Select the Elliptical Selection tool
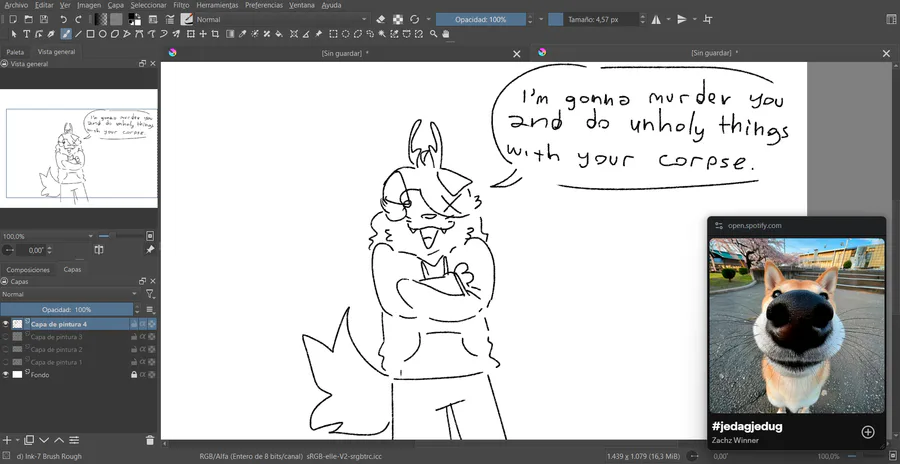This screenshot has width=900, height=464. 346,34
